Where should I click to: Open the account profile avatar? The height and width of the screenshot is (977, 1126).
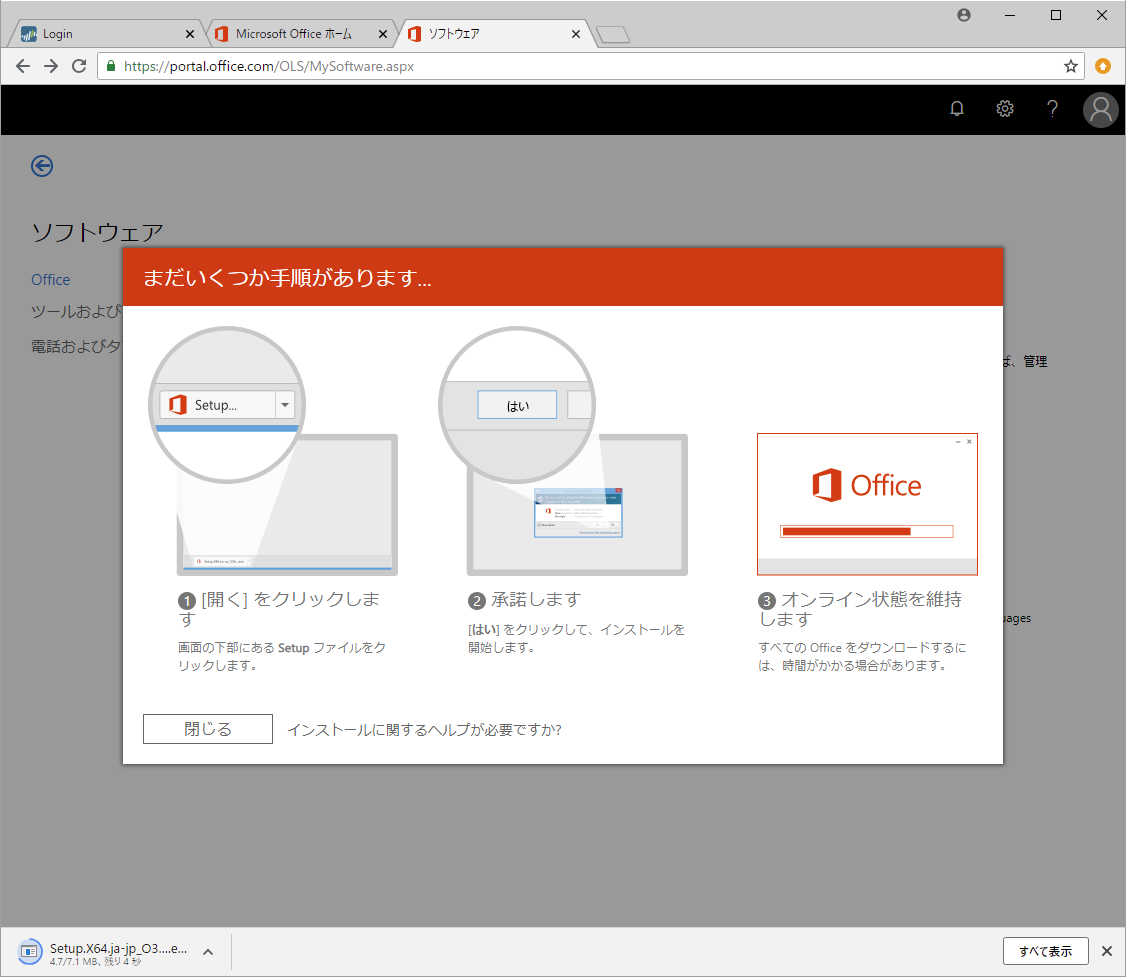(x=1100, y=110)
